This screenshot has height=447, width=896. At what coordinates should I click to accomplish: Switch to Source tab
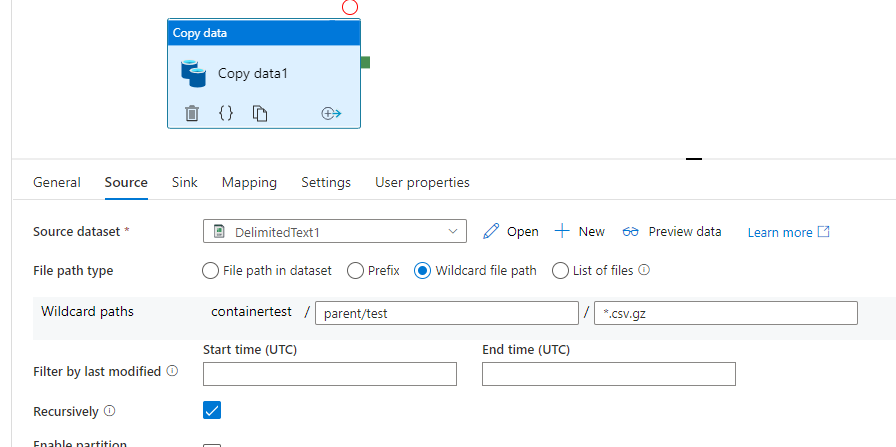click(126, 182)
